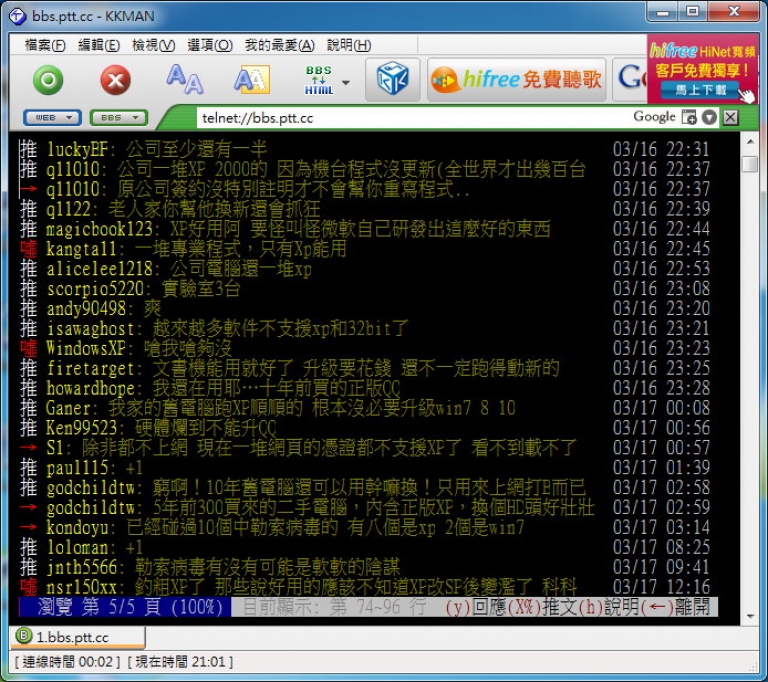
Task: Click the jnth5566 comment line
Action: click(364, 567)
